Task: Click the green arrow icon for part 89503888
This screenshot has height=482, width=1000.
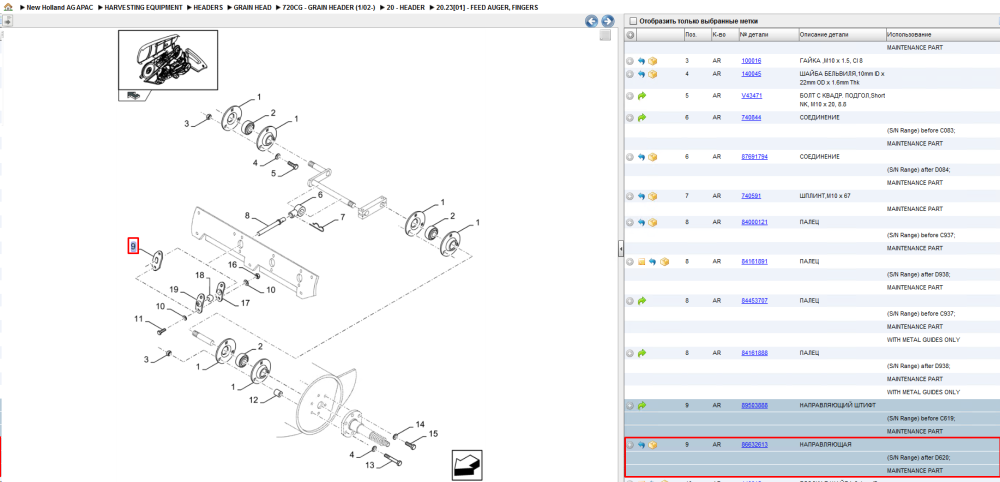Action: 642,405
